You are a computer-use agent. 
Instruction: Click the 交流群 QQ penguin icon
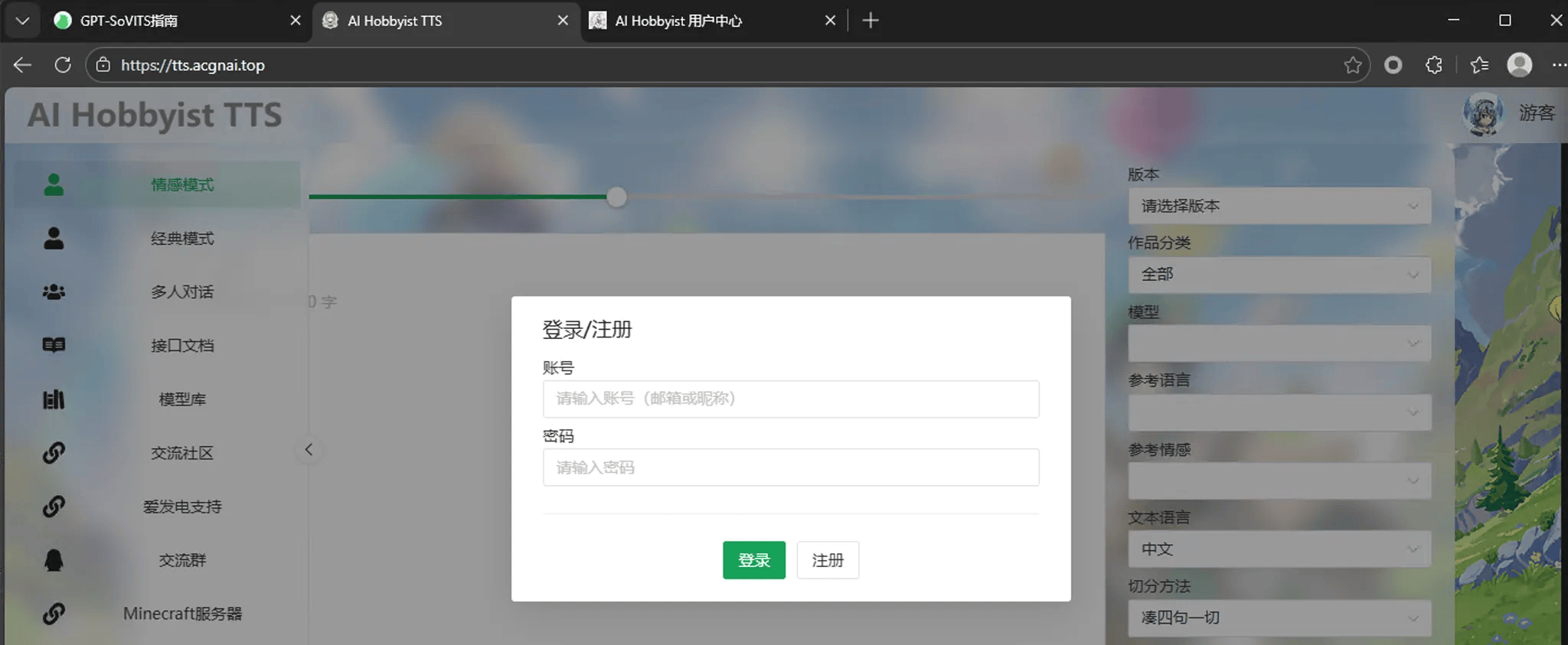[x=54, y=560]
